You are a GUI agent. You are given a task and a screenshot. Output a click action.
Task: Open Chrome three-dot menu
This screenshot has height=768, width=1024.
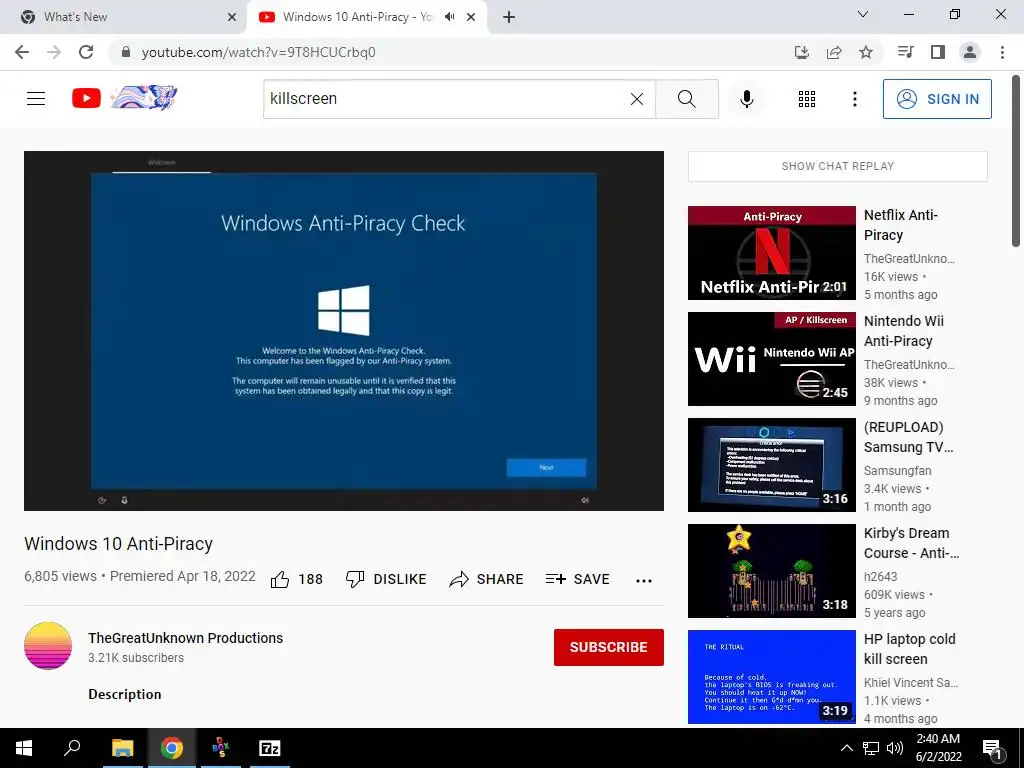pyautogui.click(x=1002, y=52)
